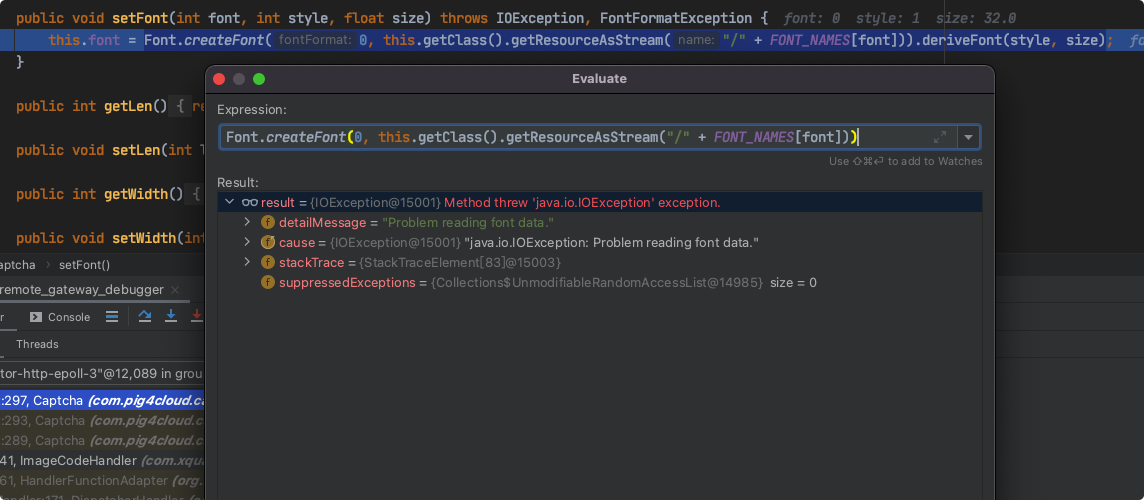Screen dimensions: 1144x500
Task: Click the Layout settings icon beside Console
Action: click(112, 317)
